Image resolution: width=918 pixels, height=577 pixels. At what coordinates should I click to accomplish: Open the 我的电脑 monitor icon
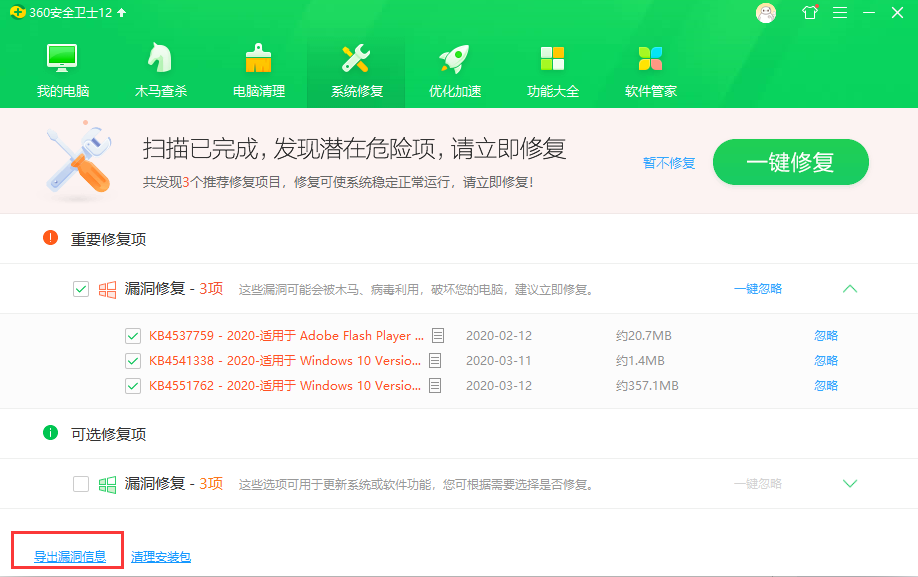(62, 58)
